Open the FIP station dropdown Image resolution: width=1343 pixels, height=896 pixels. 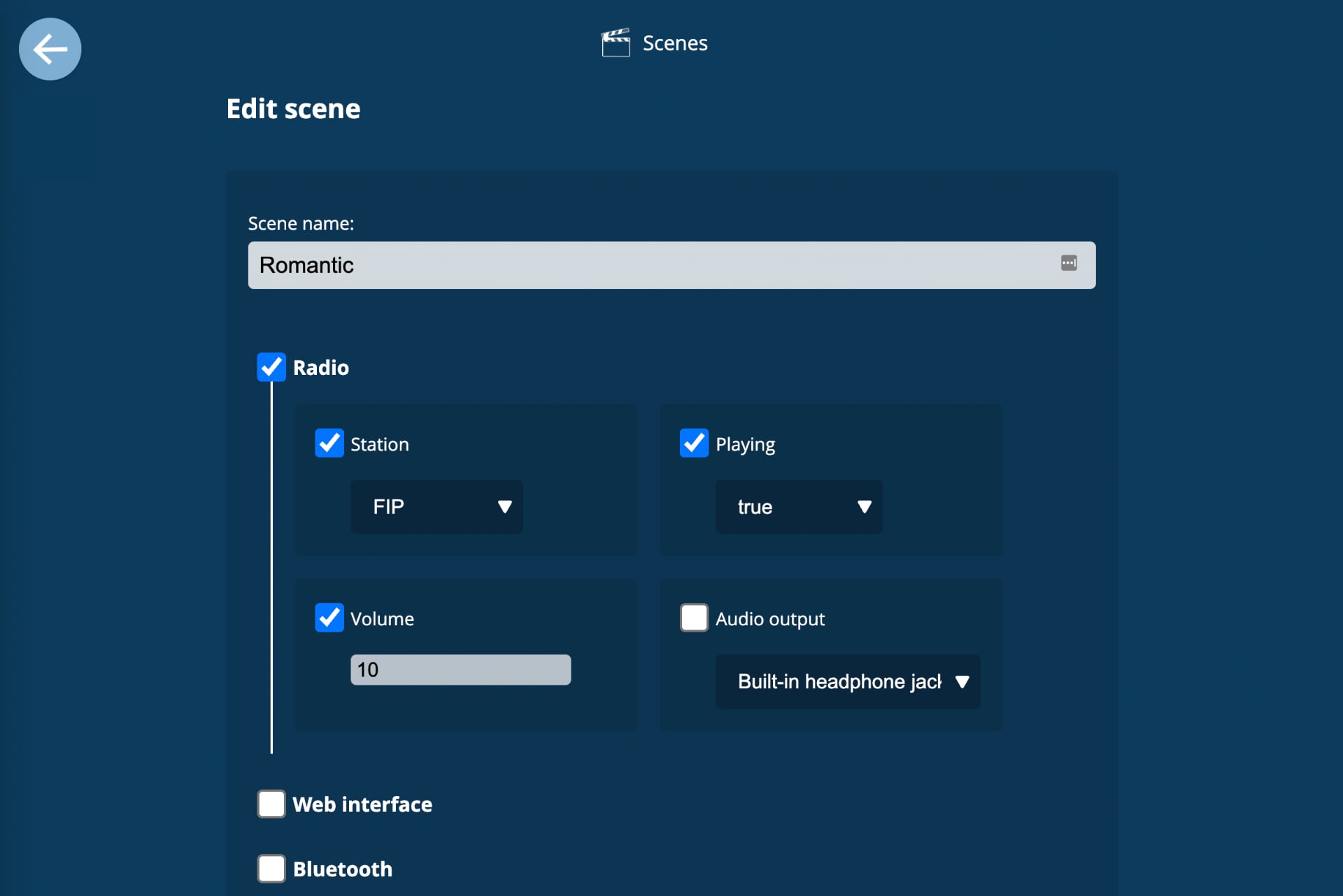coord(436,507)
